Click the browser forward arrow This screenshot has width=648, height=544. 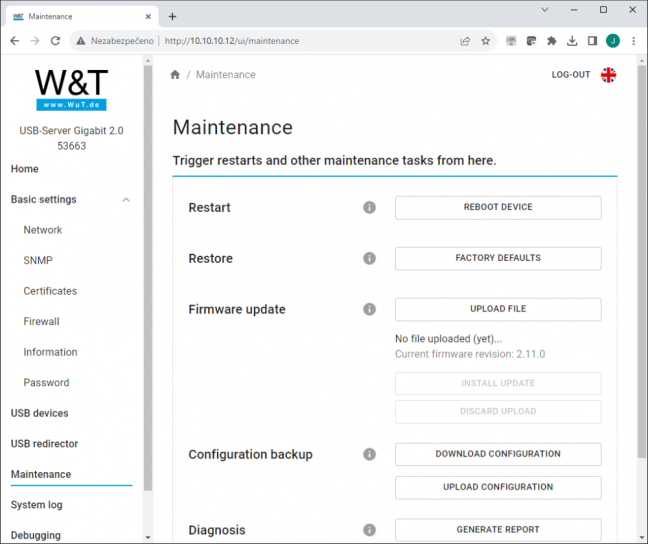35,41
